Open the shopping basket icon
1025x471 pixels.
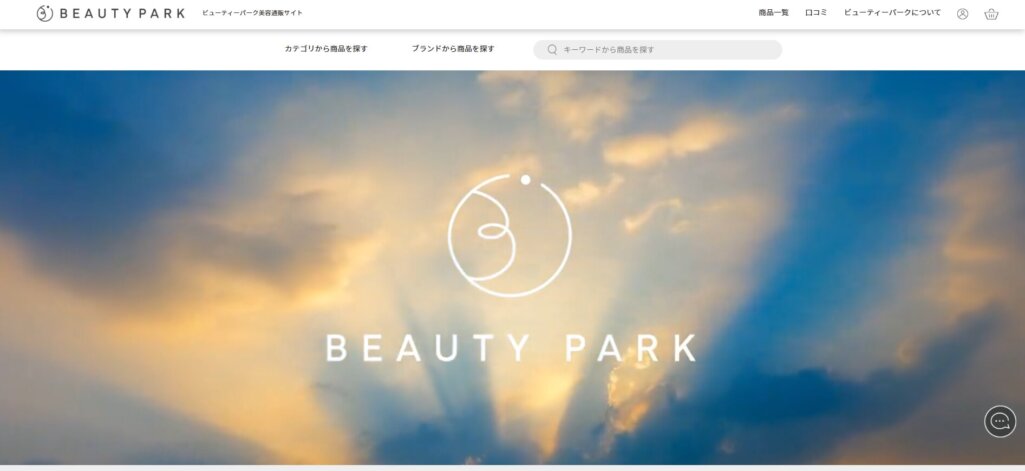[991, 14]
